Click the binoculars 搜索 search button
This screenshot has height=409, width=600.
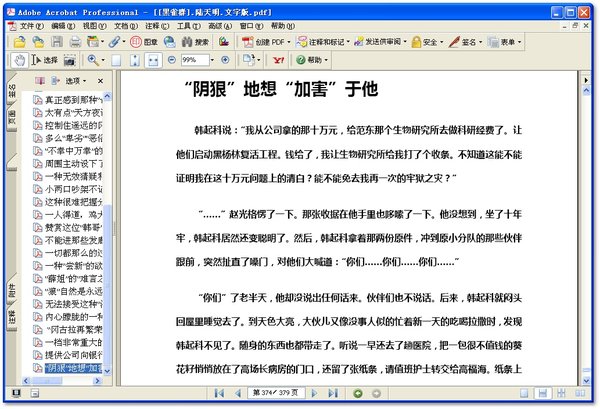click(x=195, y=42)
